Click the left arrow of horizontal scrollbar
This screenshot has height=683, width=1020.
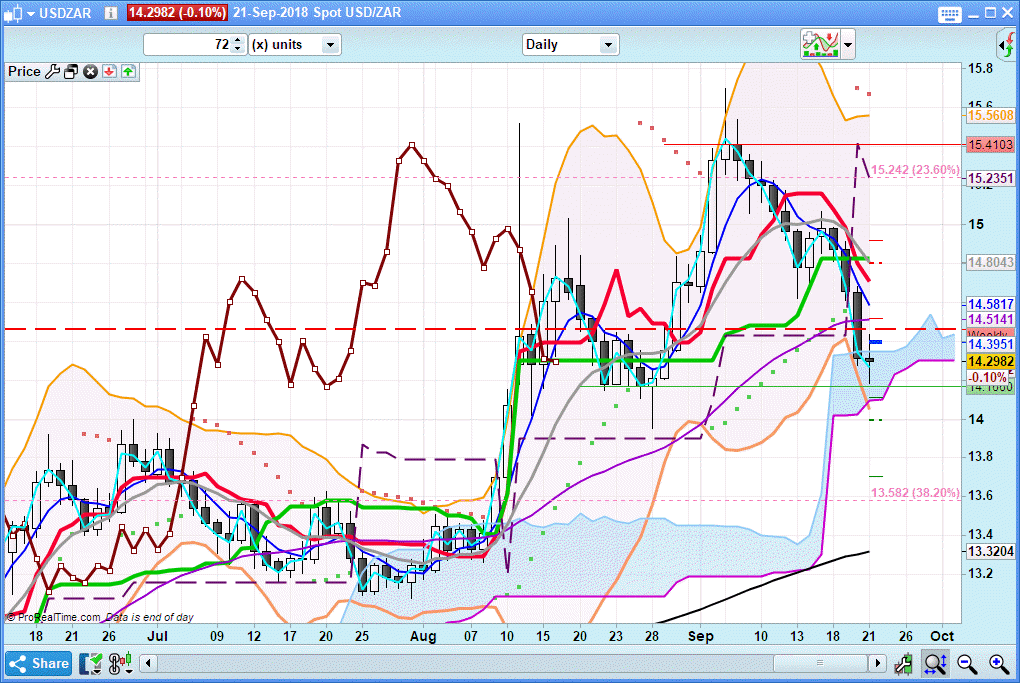pyautogui.click(x=149, y=663)
